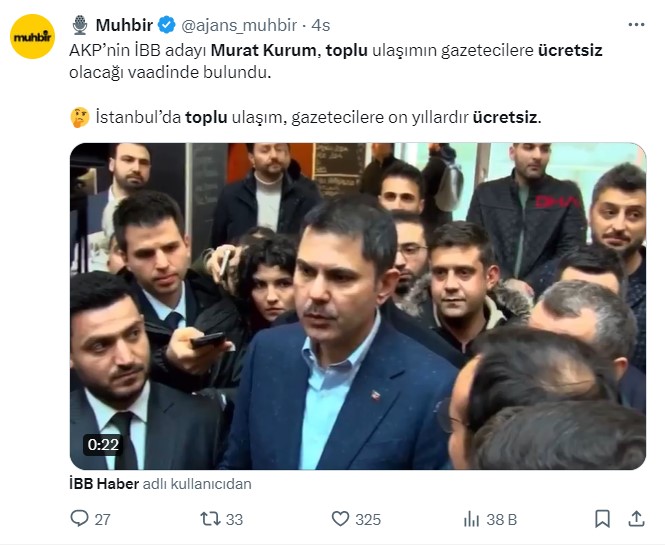
Task: Share the tweet using the upload arrow icon
Action: point(636,519)
